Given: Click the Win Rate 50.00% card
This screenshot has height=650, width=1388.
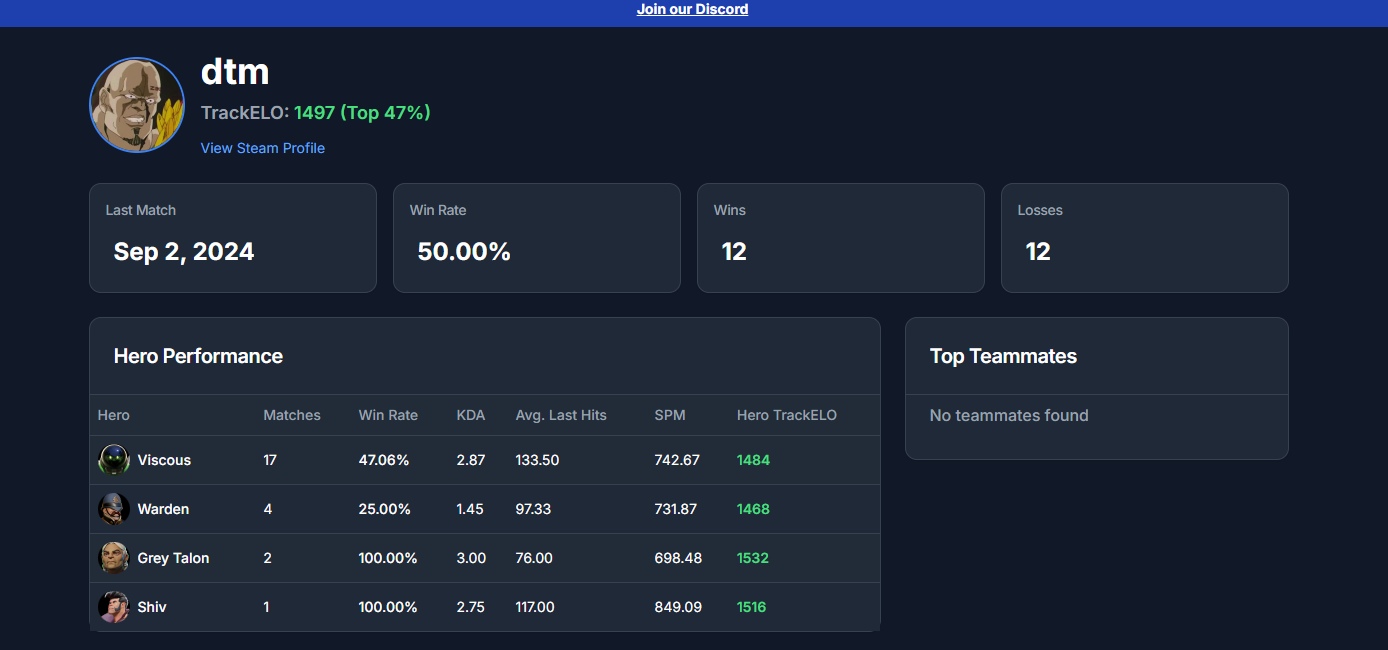Looking at the screenshot, I should pyautogui.click(x=537, y=238).
